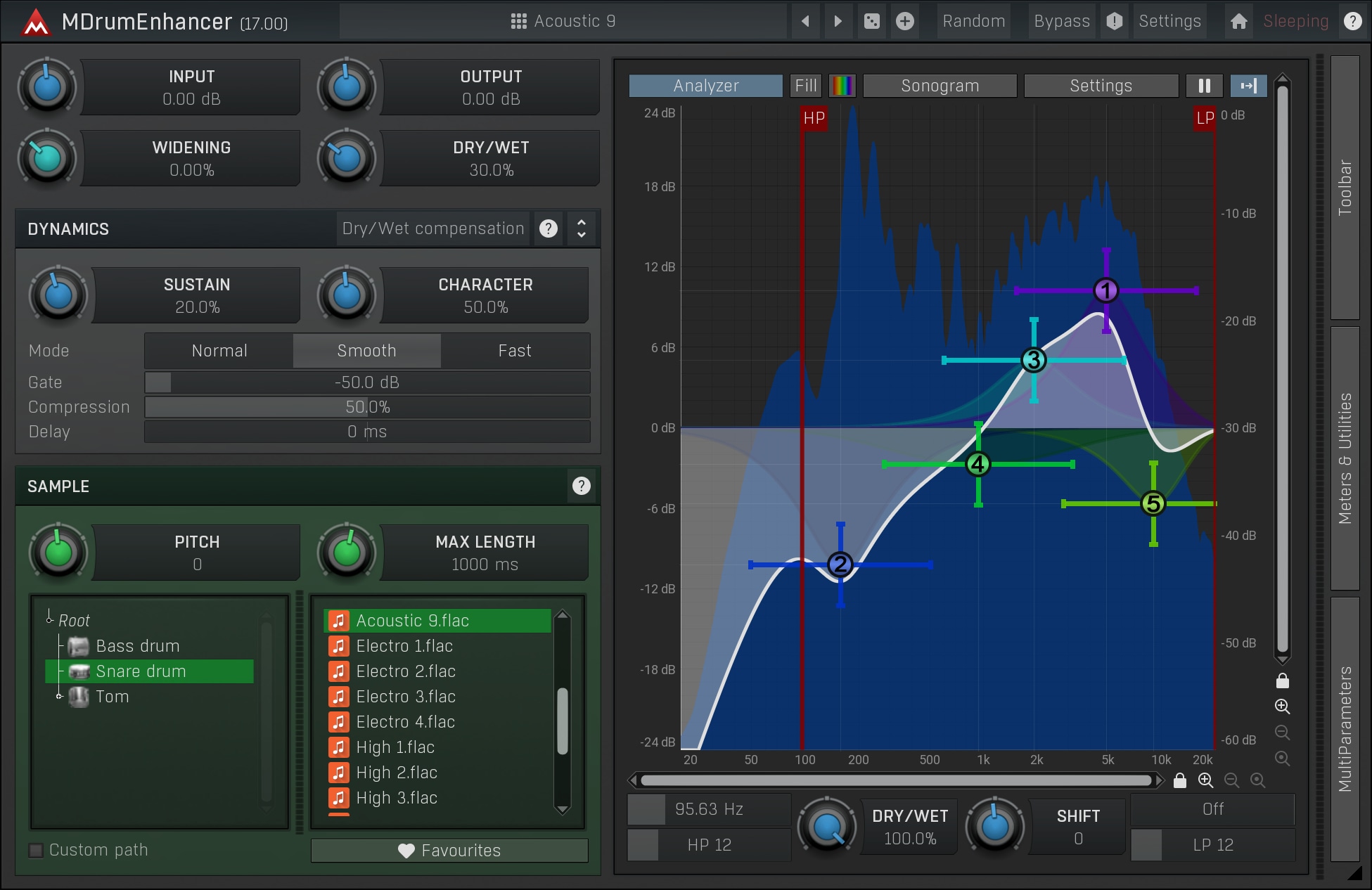Click the Sample section help icon
1372x890 pixels.
click(581, 486)
